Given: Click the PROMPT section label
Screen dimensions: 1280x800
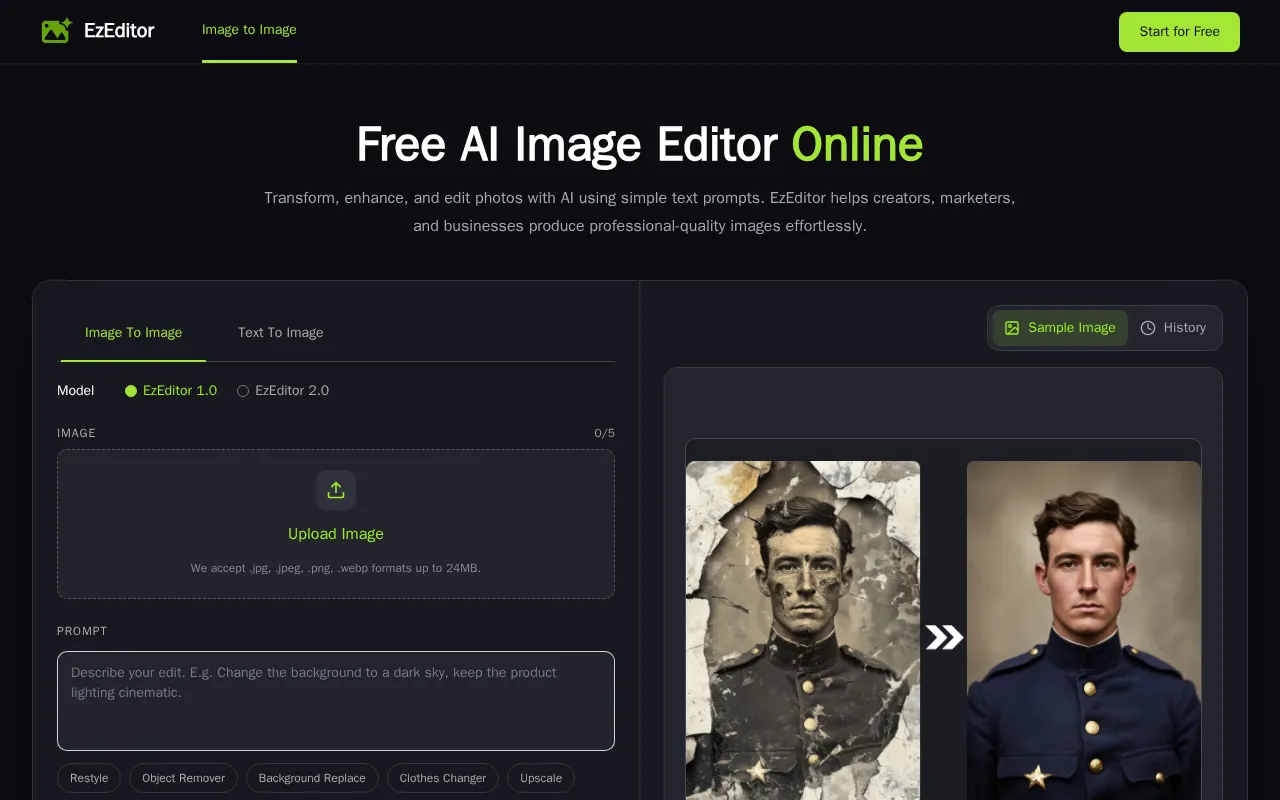Looking at the screenshot, I should tap(82, 631).
